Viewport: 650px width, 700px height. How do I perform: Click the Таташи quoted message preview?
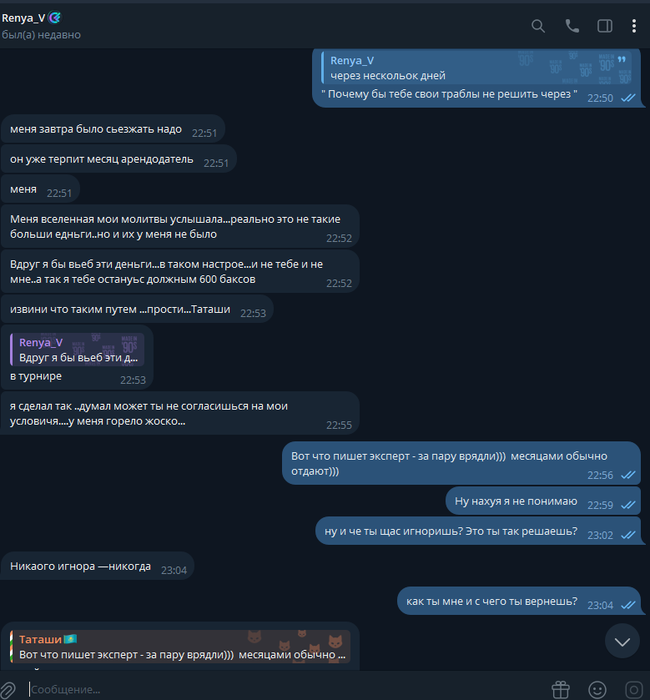(x=180, y=647)
